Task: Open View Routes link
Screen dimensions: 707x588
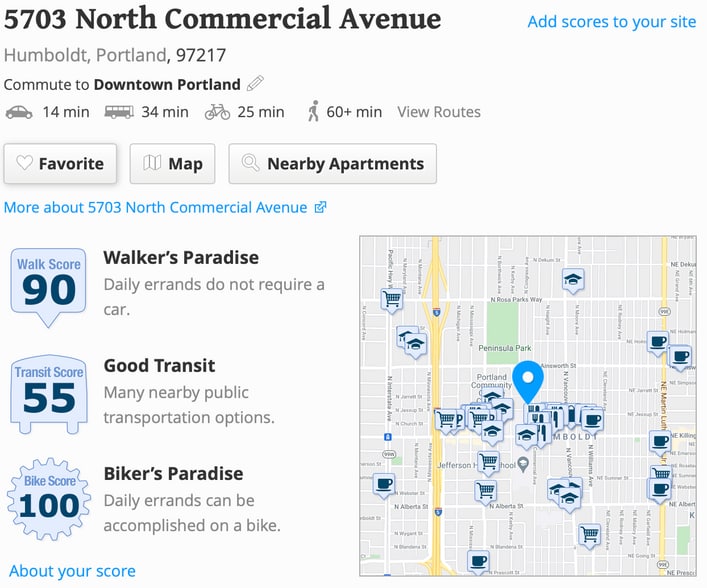Action: (439, 112)
